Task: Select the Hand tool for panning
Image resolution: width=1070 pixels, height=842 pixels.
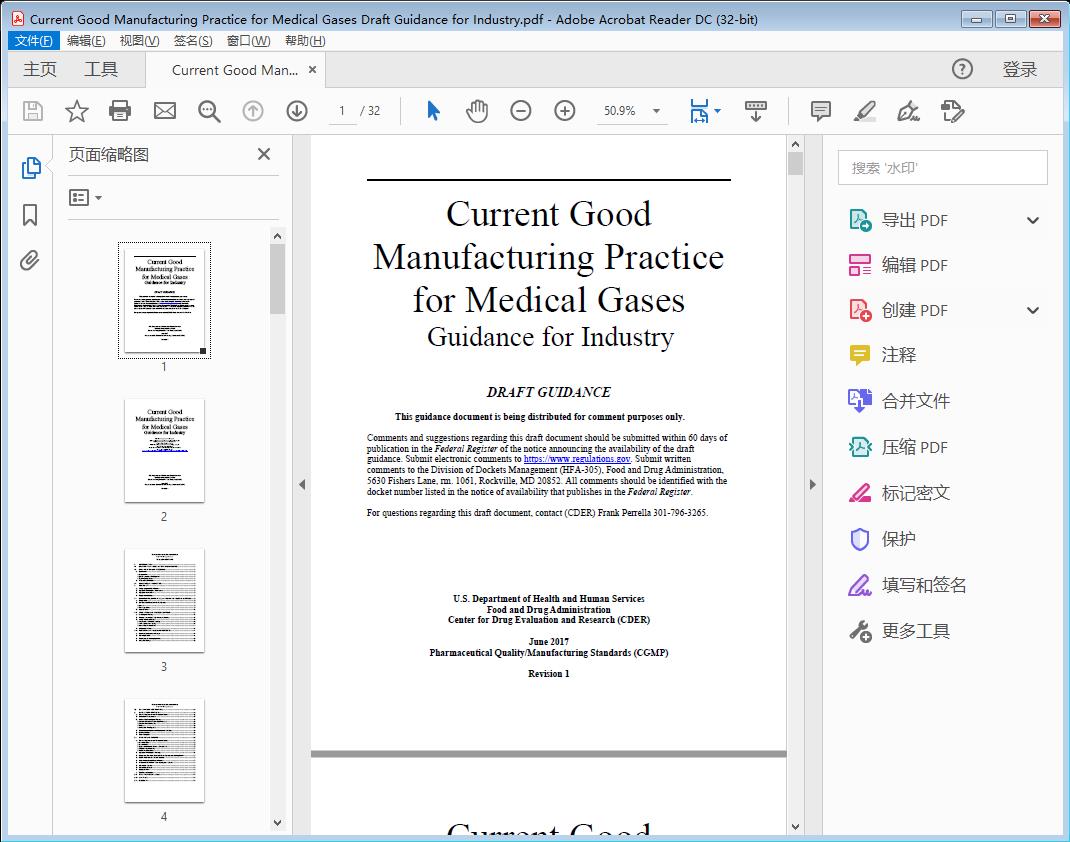Action: click(x=477, y=111)
